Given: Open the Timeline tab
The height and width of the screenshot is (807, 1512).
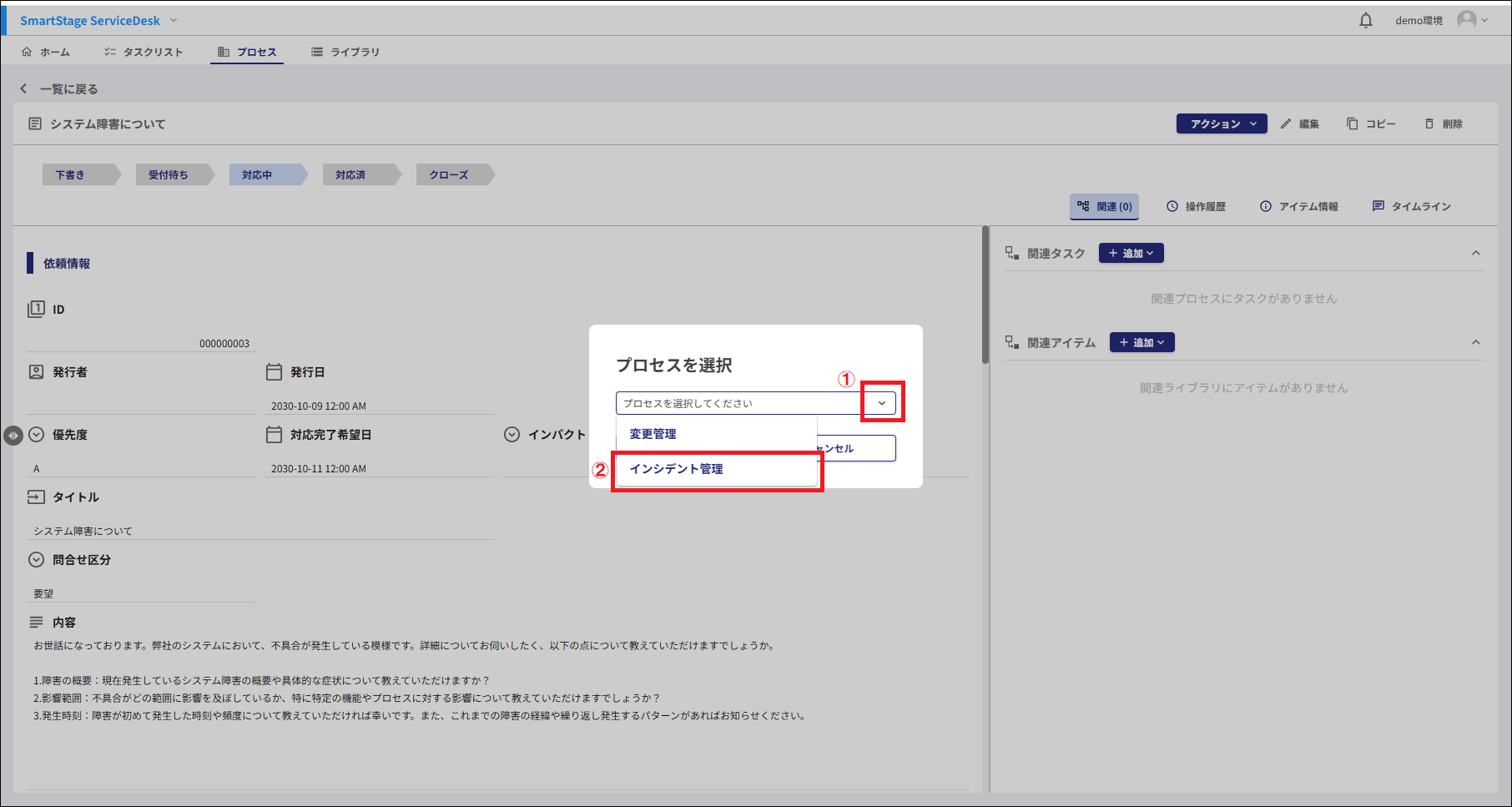Looking at the screenshot, I should pos(1412,206).
